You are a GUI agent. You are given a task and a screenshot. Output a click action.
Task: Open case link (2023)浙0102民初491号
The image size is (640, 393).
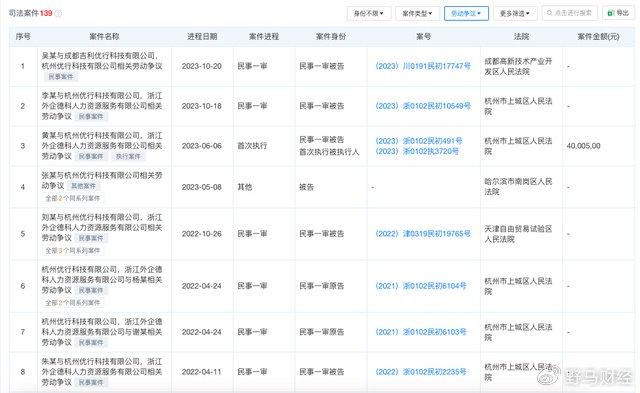[x=418, y=141]
